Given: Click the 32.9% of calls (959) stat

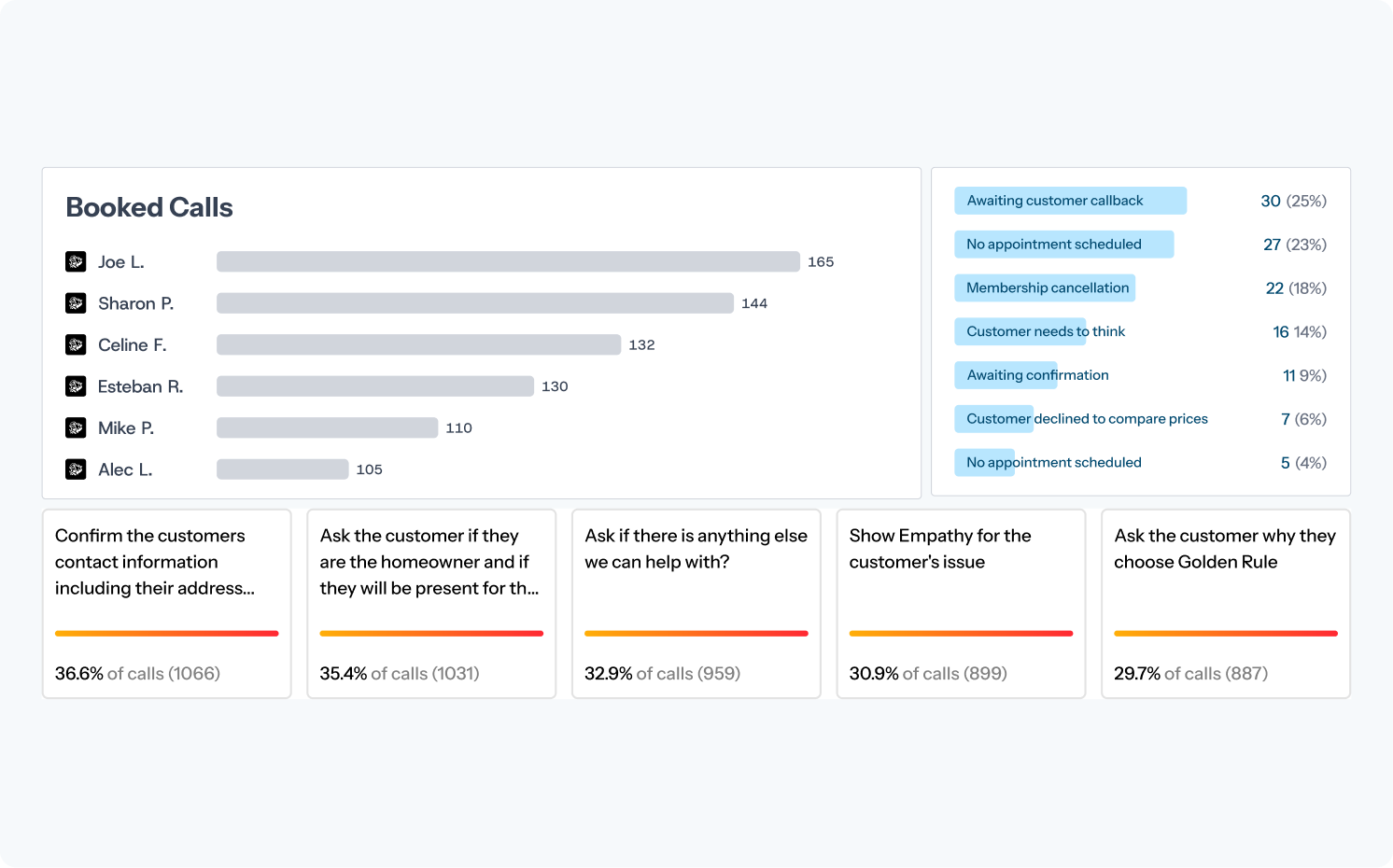Looking at the screenshot, I should pos(662,674).
